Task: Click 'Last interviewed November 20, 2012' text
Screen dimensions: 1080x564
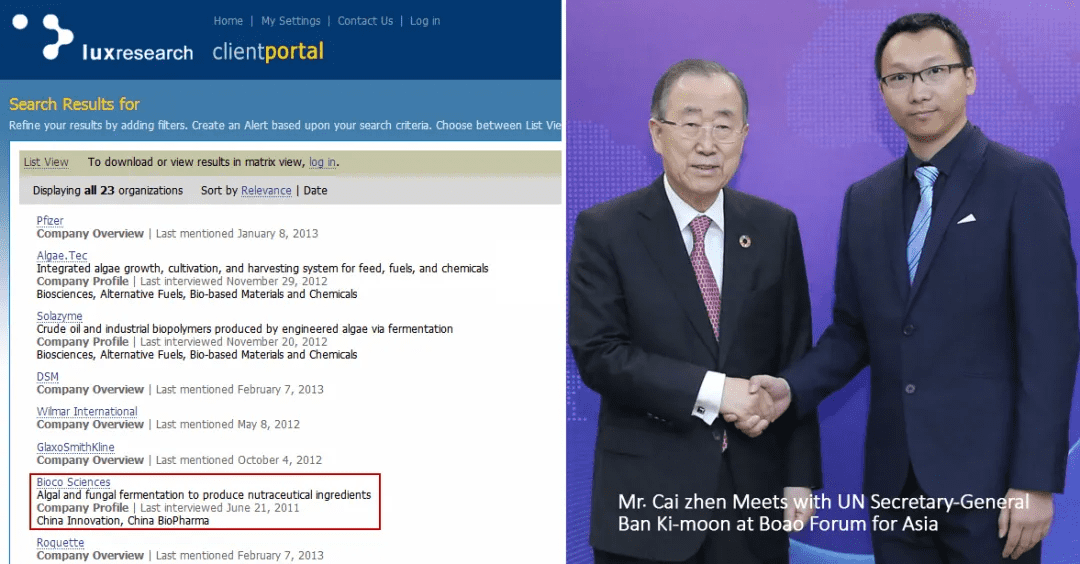Action: pos(234,342)
